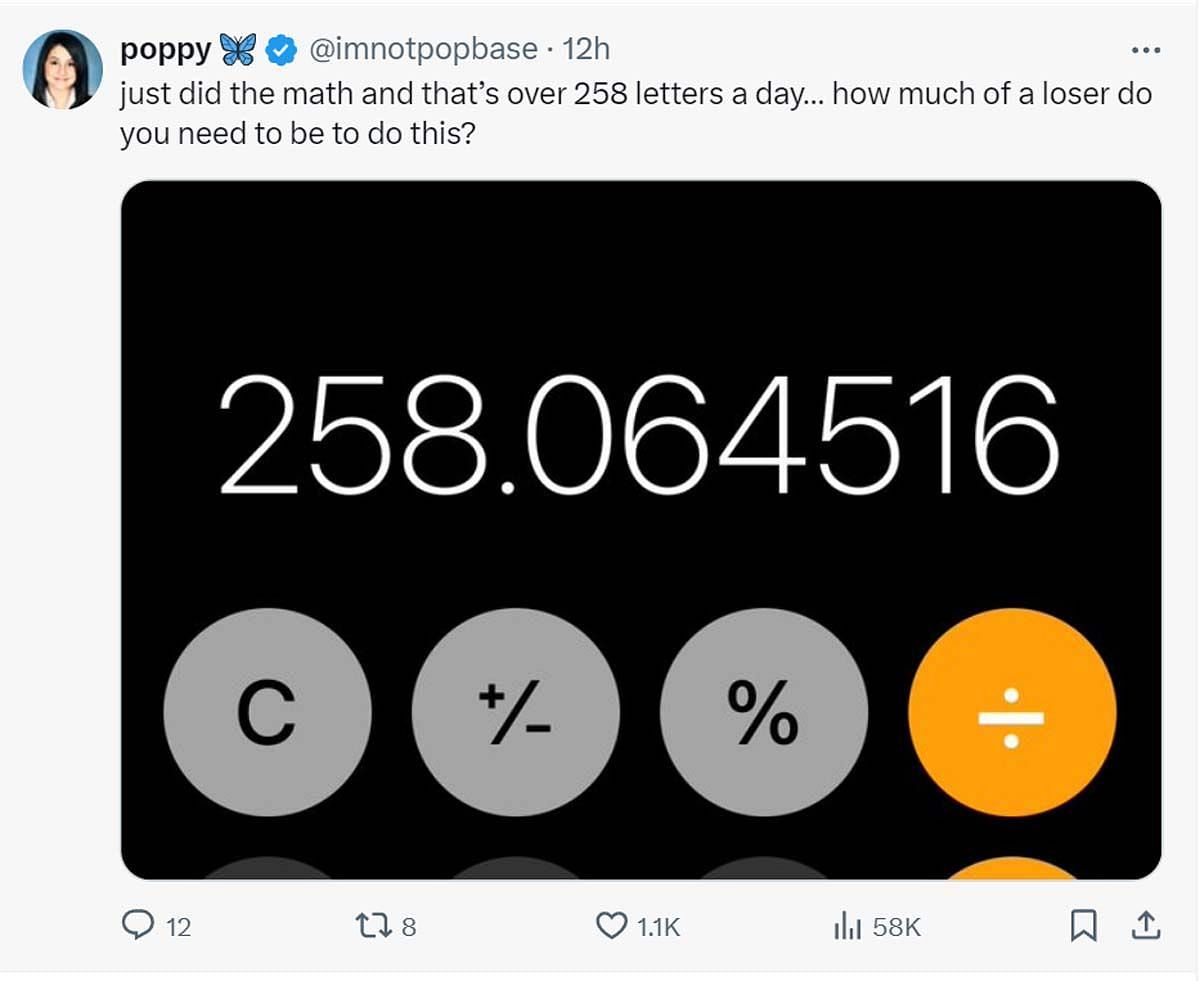Click the display name "poppy"
The image size is (1200, 981).
[x=166, y=48]
